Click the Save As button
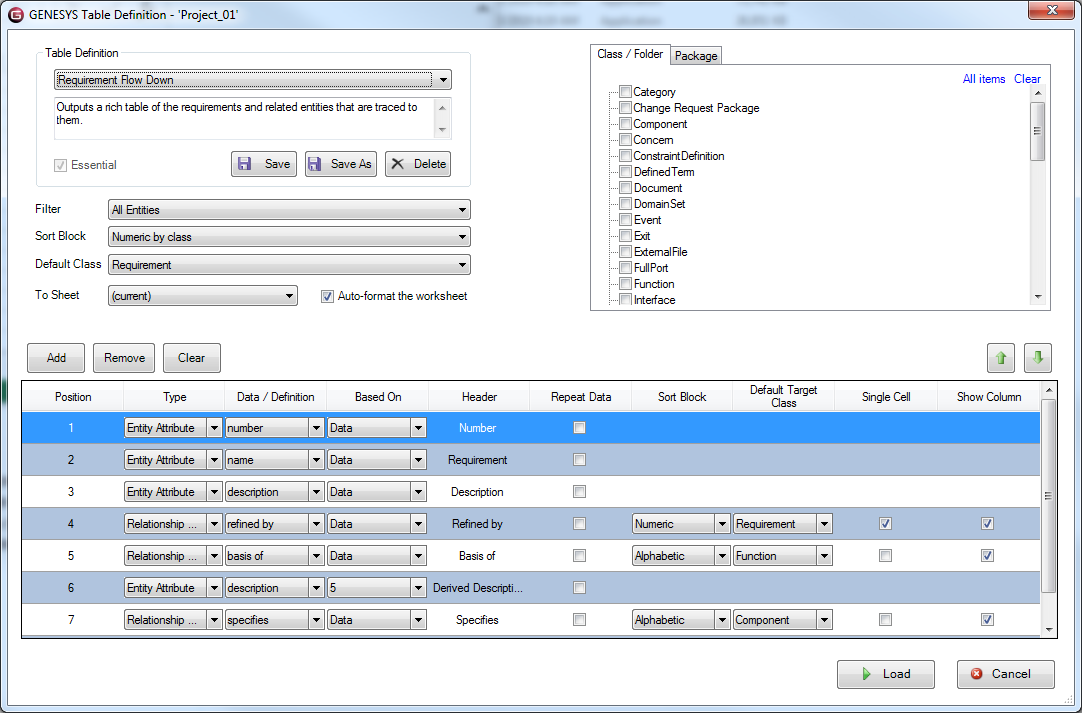1082x713 pixels. point(340,164)
